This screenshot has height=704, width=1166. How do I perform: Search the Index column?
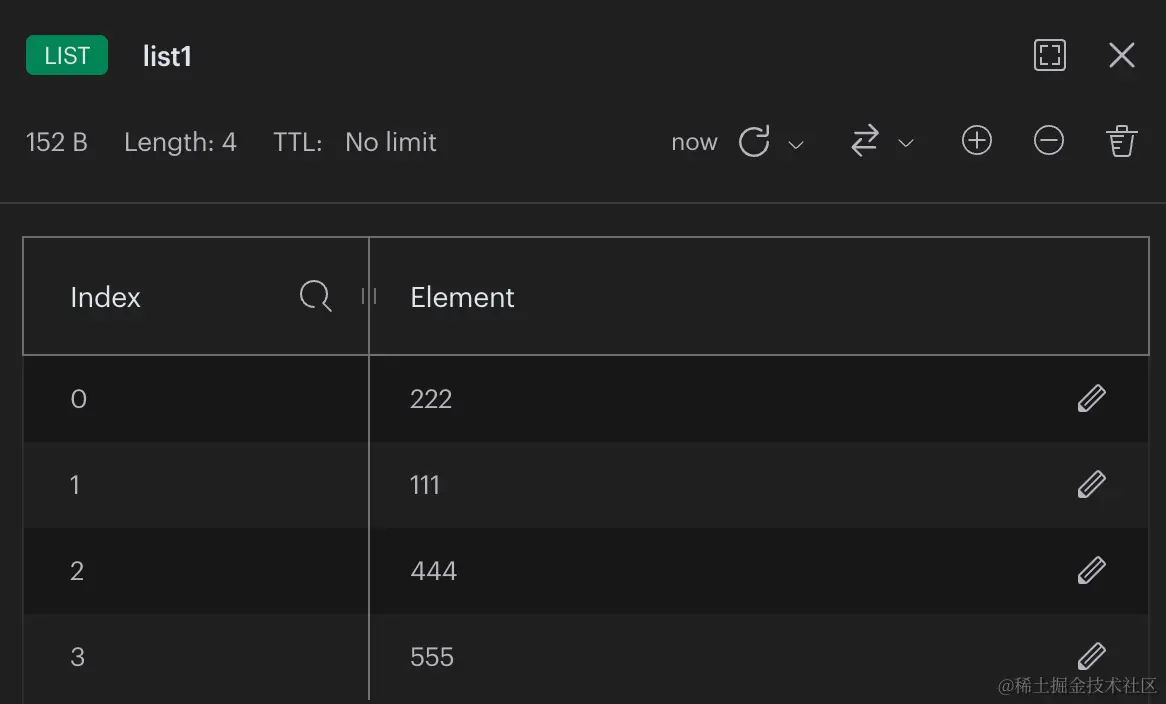tap(315, 296)
